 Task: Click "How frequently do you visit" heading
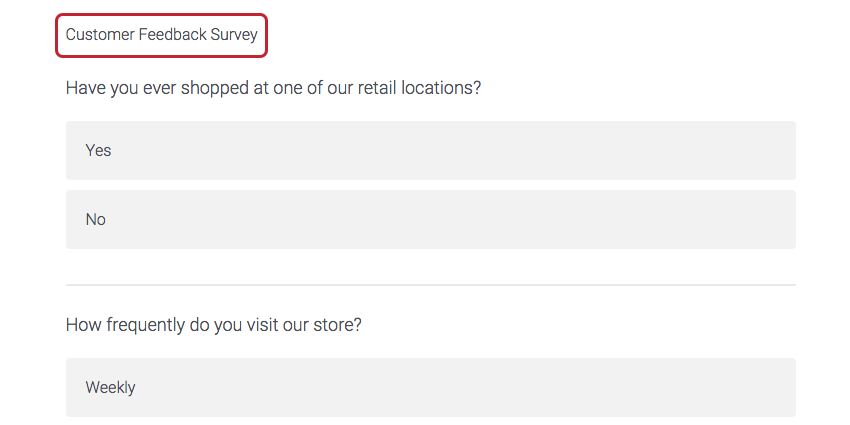(x=213, y=326)
